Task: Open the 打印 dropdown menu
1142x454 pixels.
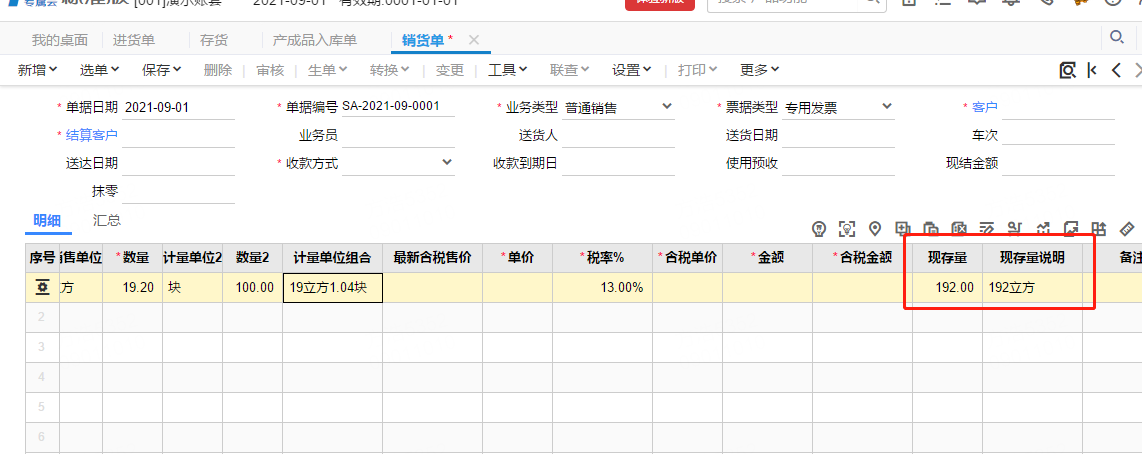Action: (698, 70)
